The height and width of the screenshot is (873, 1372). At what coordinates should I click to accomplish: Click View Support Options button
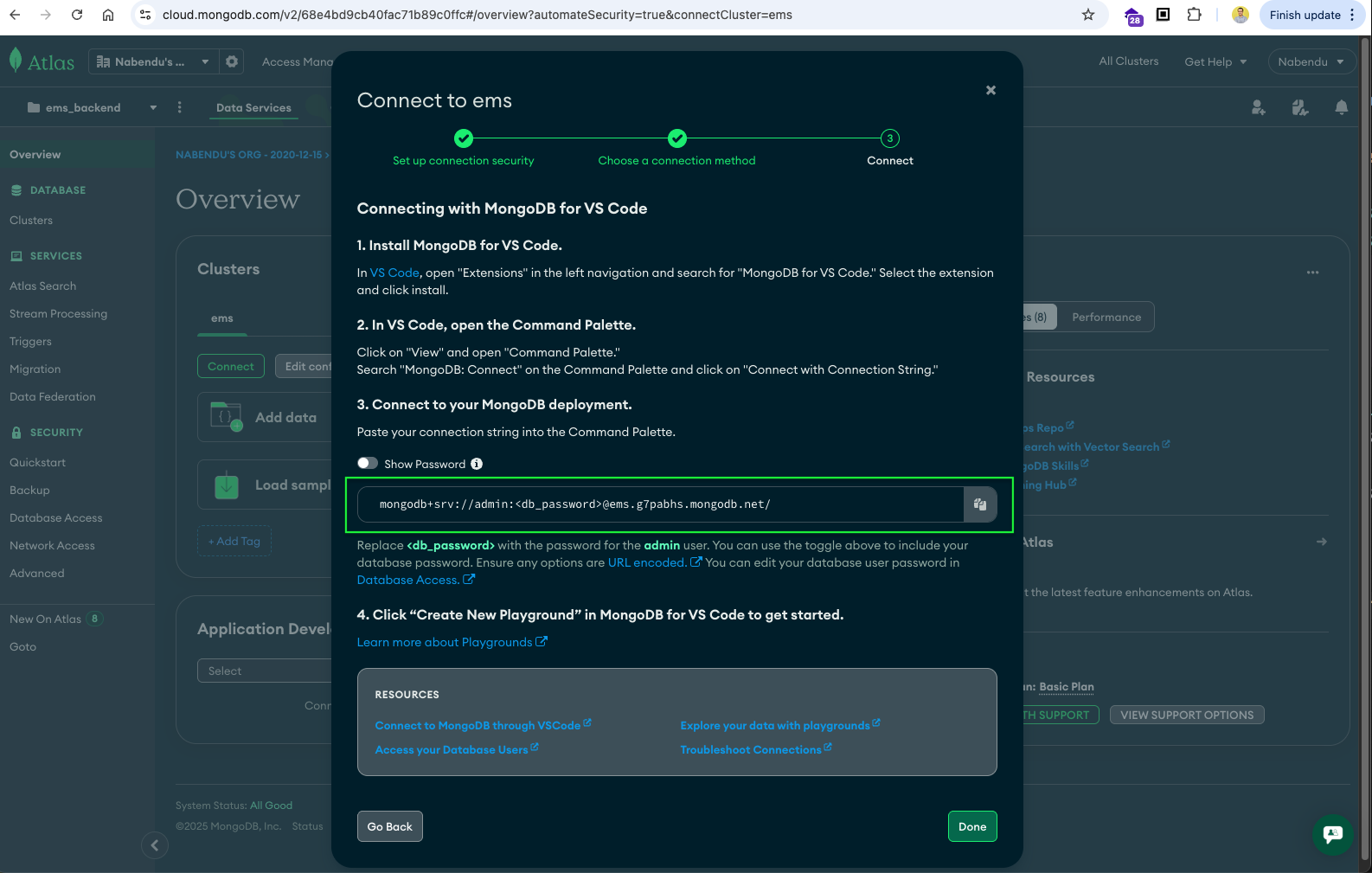1187,715
